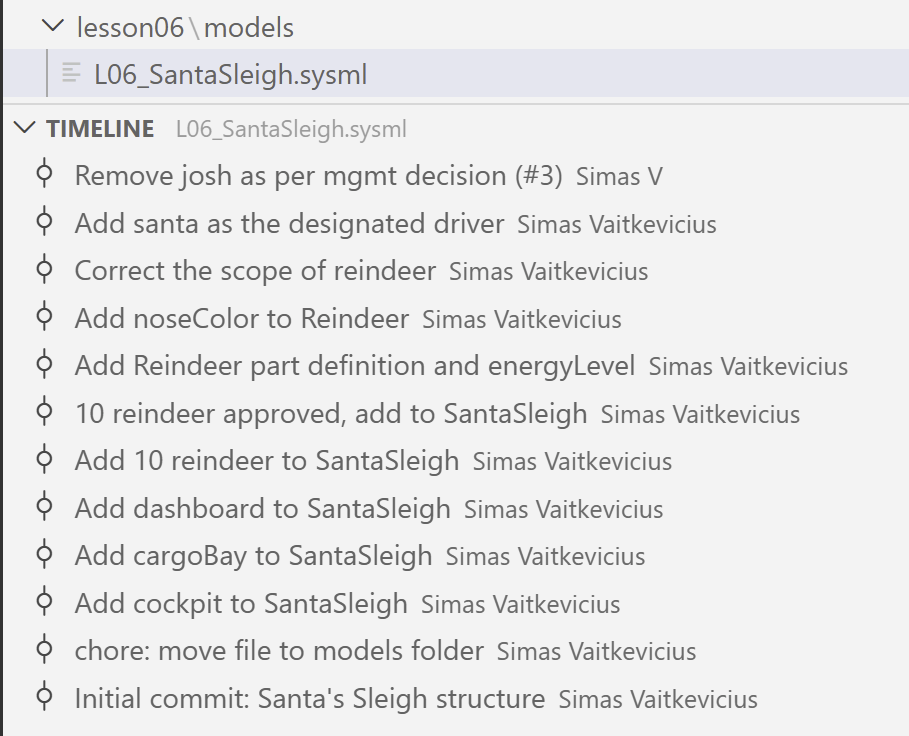Select 'Add 10 reindeer to SantaSleigh' commit
The image size is (909, 736).
266,461
